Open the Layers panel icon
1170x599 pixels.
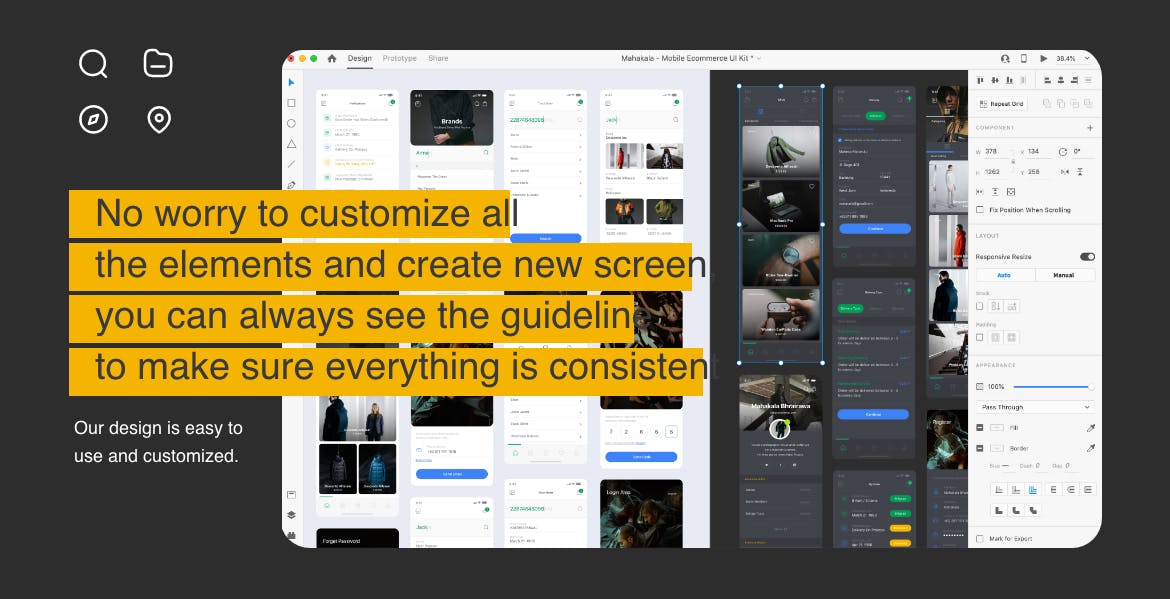(291, 515)
